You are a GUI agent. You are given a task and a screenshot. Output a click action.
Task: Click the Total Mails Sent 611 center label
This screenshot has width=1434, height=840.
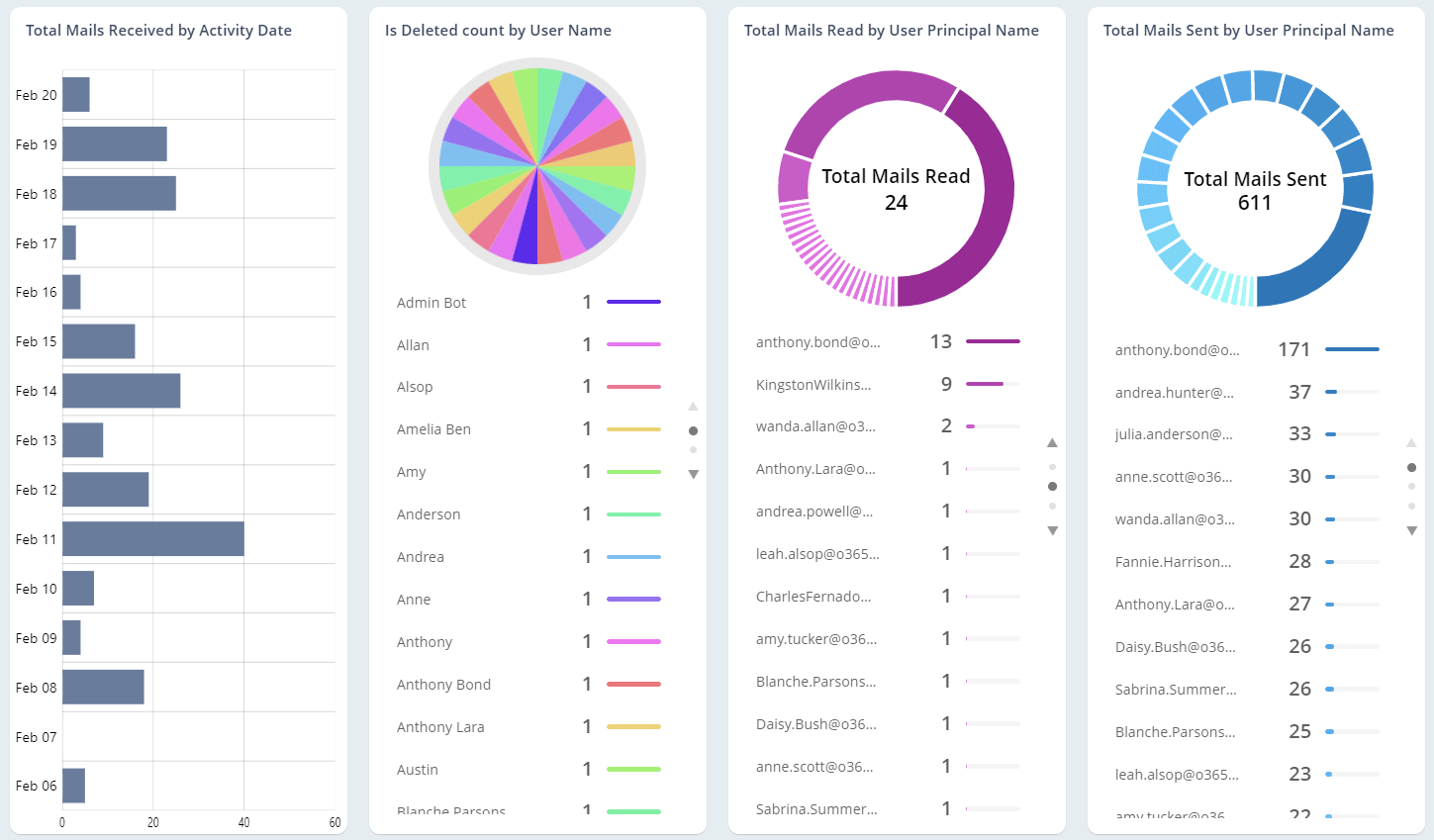coord(1255,190)
